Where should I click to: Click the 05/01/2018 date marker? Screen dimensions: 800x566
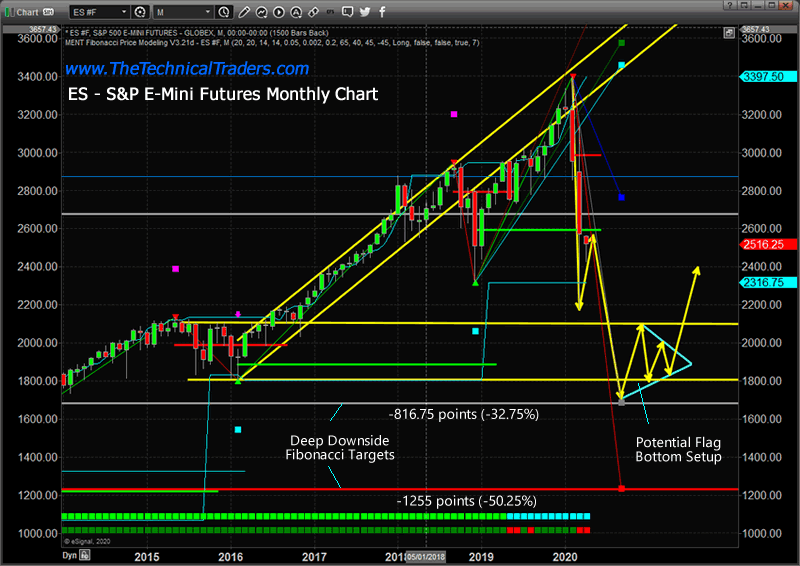tap(426, 556)
